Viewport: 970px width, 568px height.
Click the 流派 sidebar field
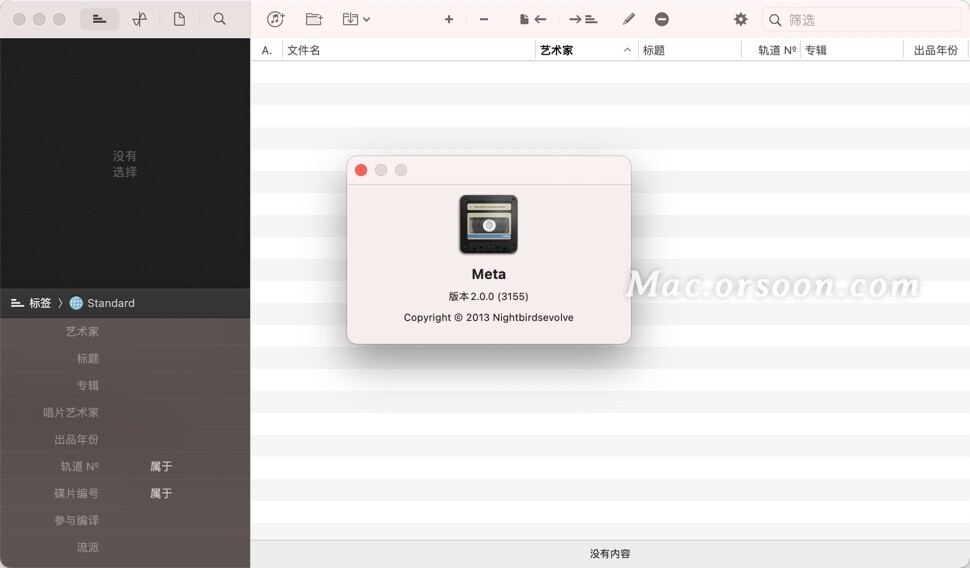(125, 548)
